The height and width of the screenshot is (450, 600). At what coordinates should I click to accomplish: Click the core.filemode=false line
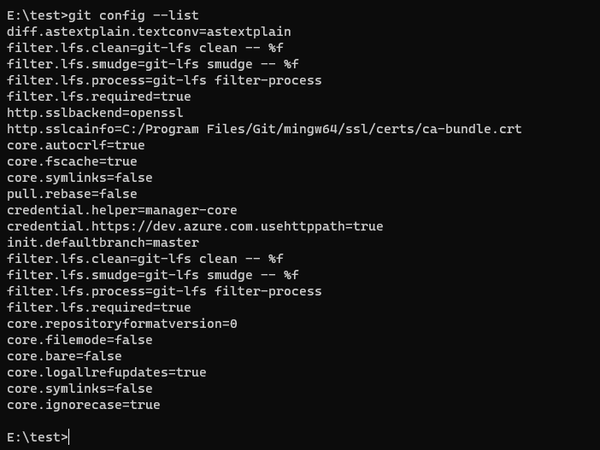(x=80, y=340)
